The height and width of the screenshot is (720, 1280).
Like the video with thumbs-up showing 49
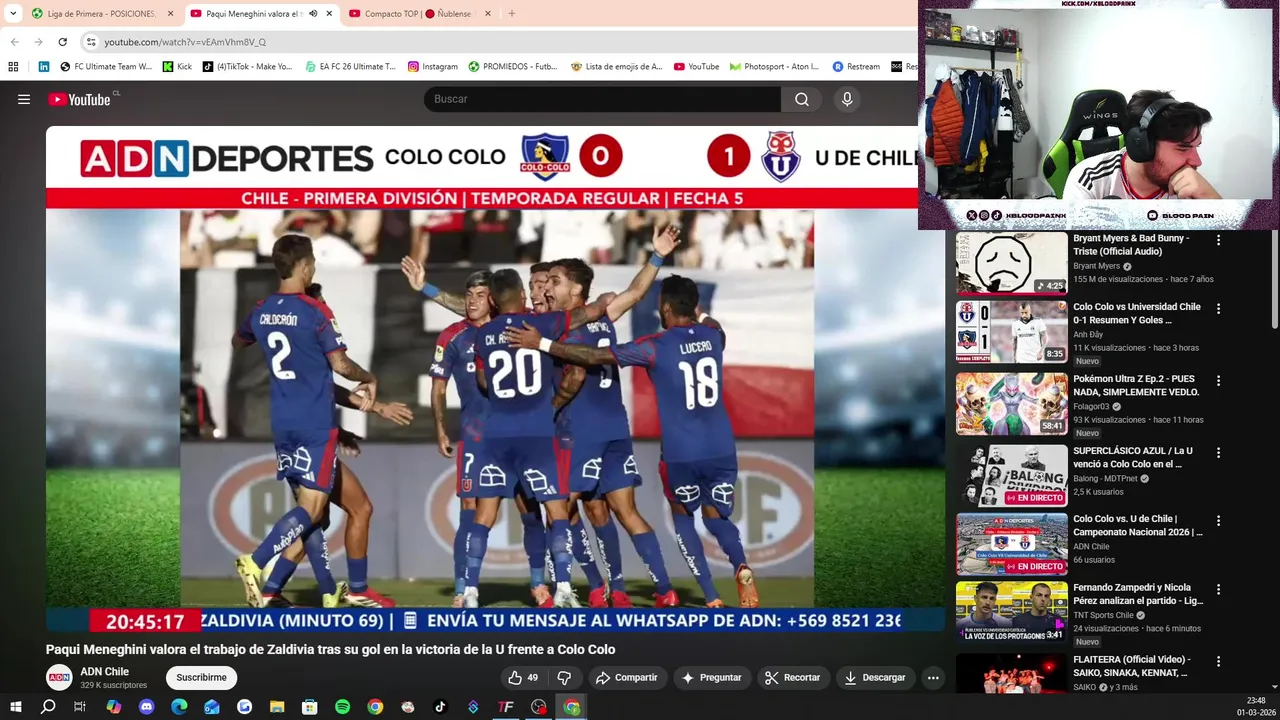pyautogui.click(x=524, y=678)
